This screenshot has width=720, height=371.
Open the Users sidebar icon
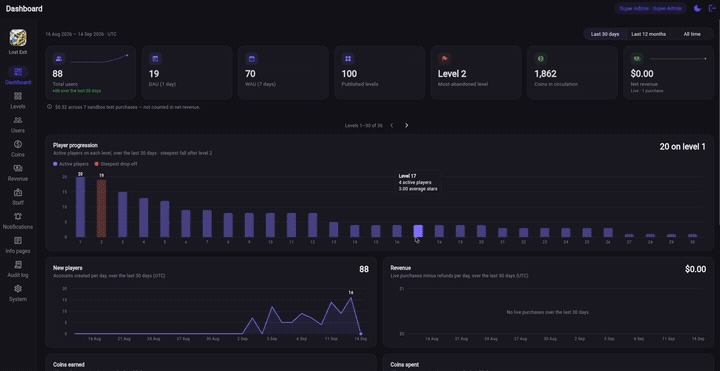pos(18,120)
